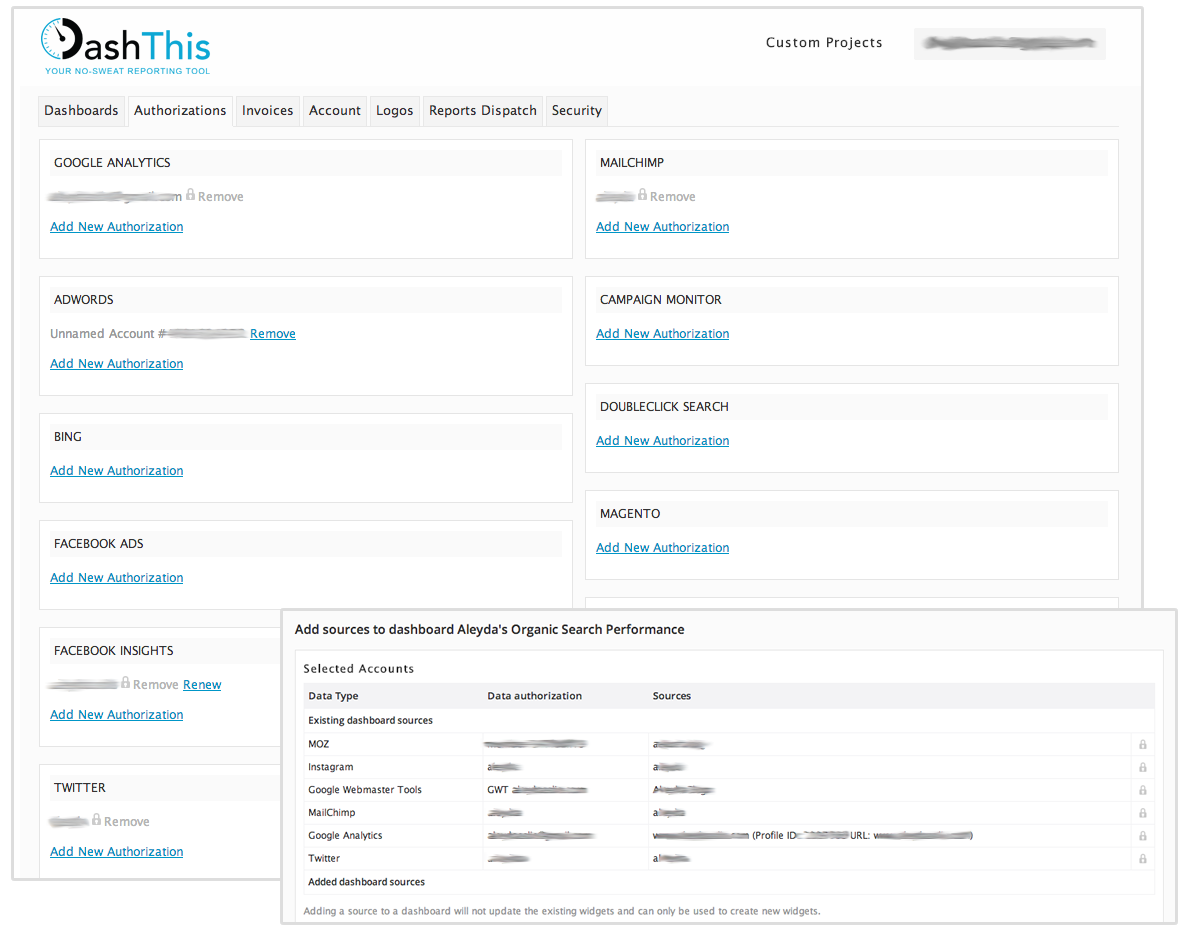The image size is (1194, 932).
Task: Click the GOOGLE ANALYTICS section header
Action: 306,163
